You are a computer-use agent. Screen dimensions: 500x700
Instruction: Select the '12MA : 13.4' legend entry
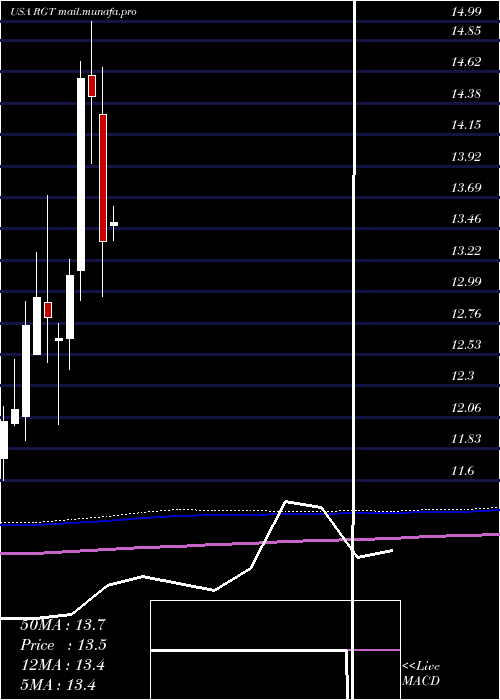tap(63, 665)
